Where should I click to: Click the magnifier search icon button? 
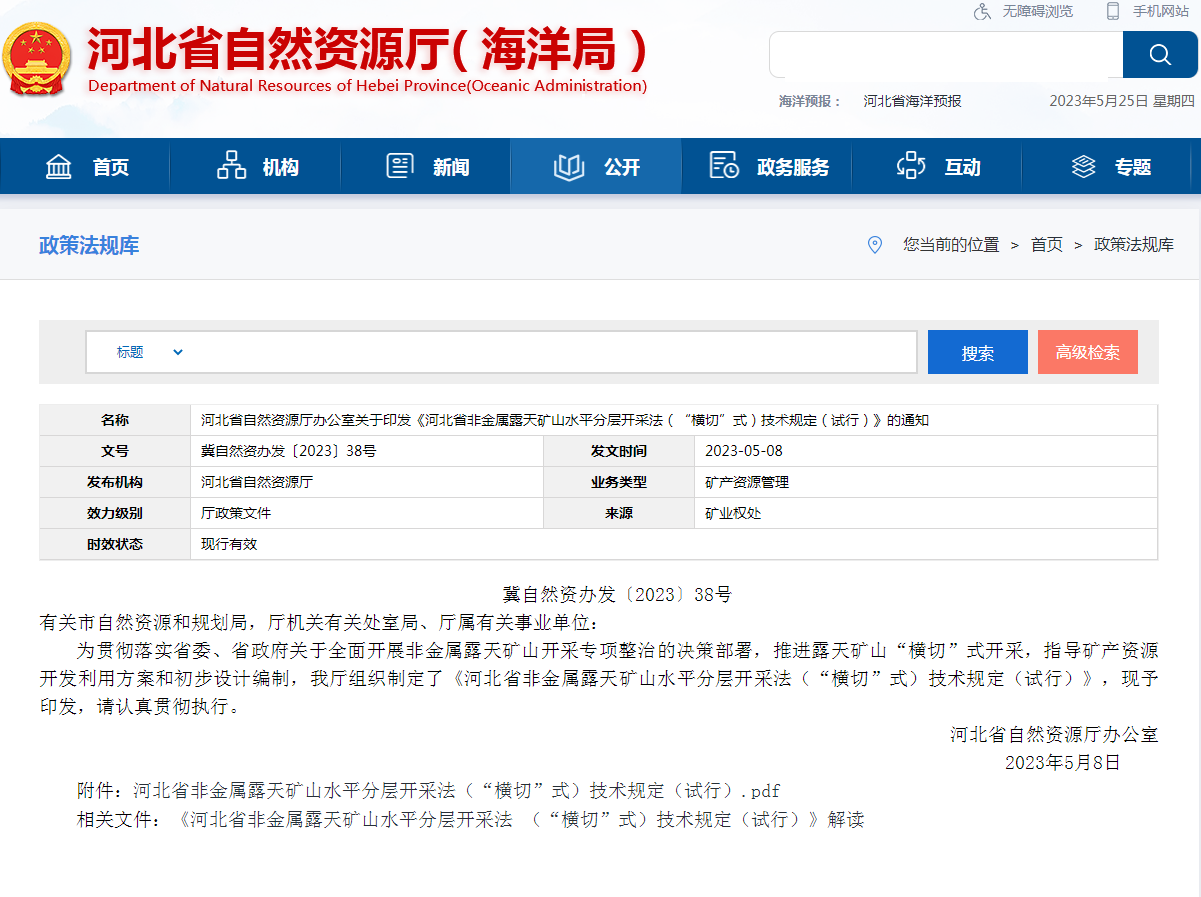[x=1159, y=54]
